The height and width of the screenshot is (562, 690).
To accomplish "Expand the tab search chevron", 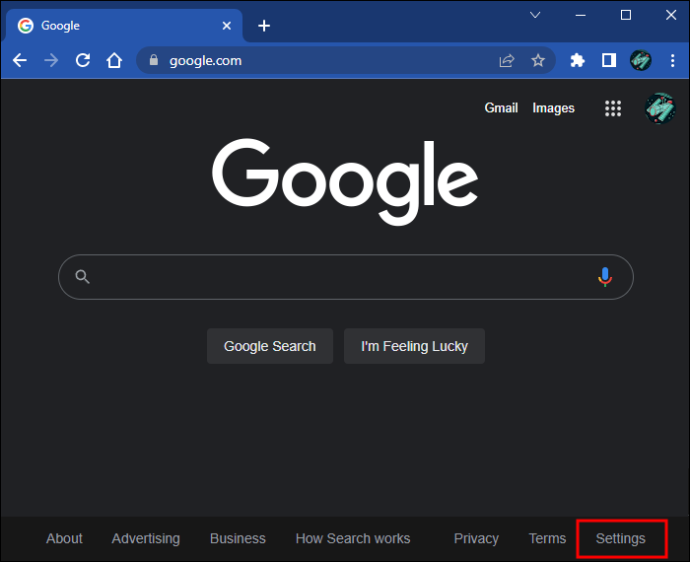I will tap(535, 15).
